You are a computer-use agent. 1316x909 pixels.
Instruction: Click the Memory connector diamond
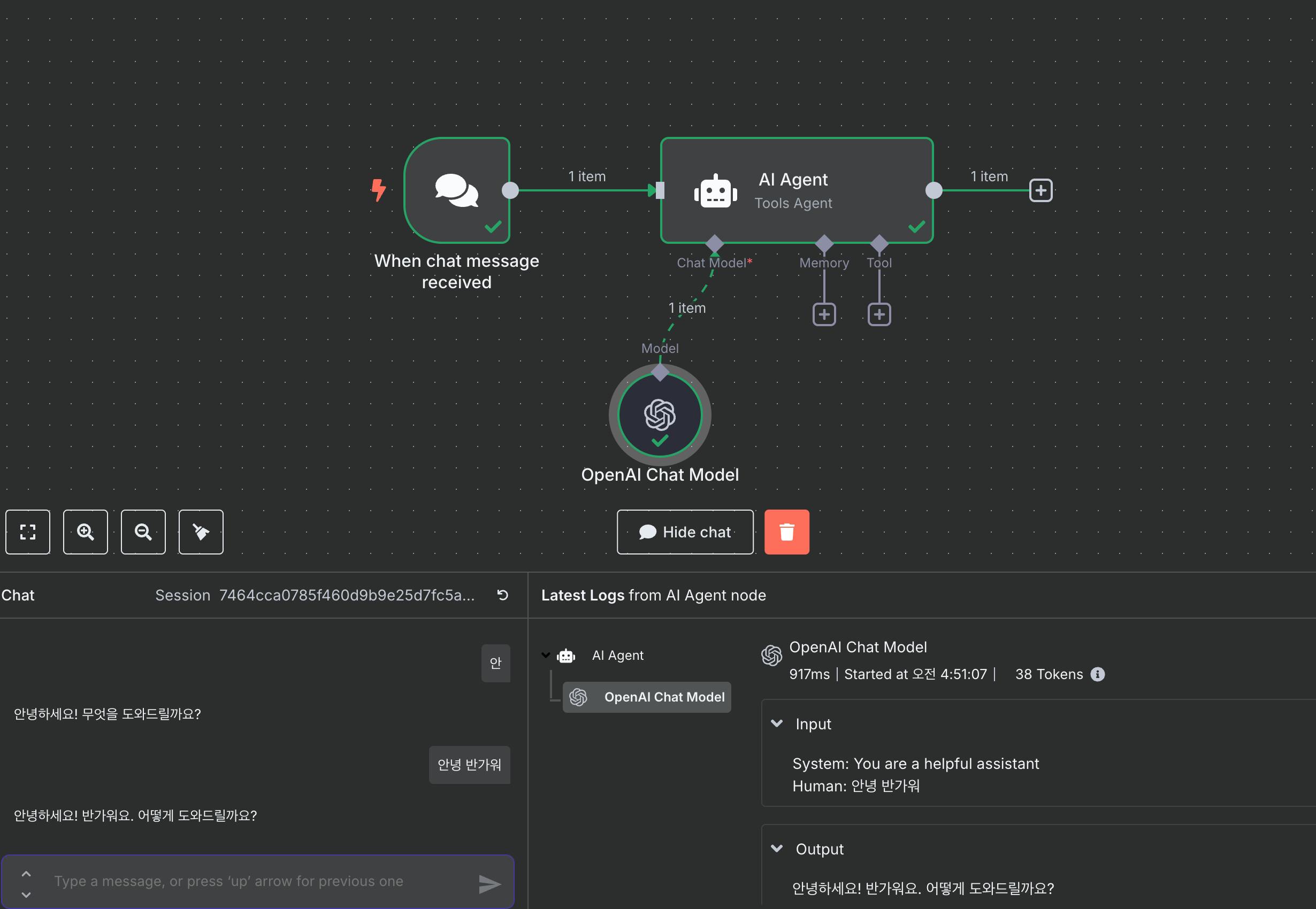point(824,243)
